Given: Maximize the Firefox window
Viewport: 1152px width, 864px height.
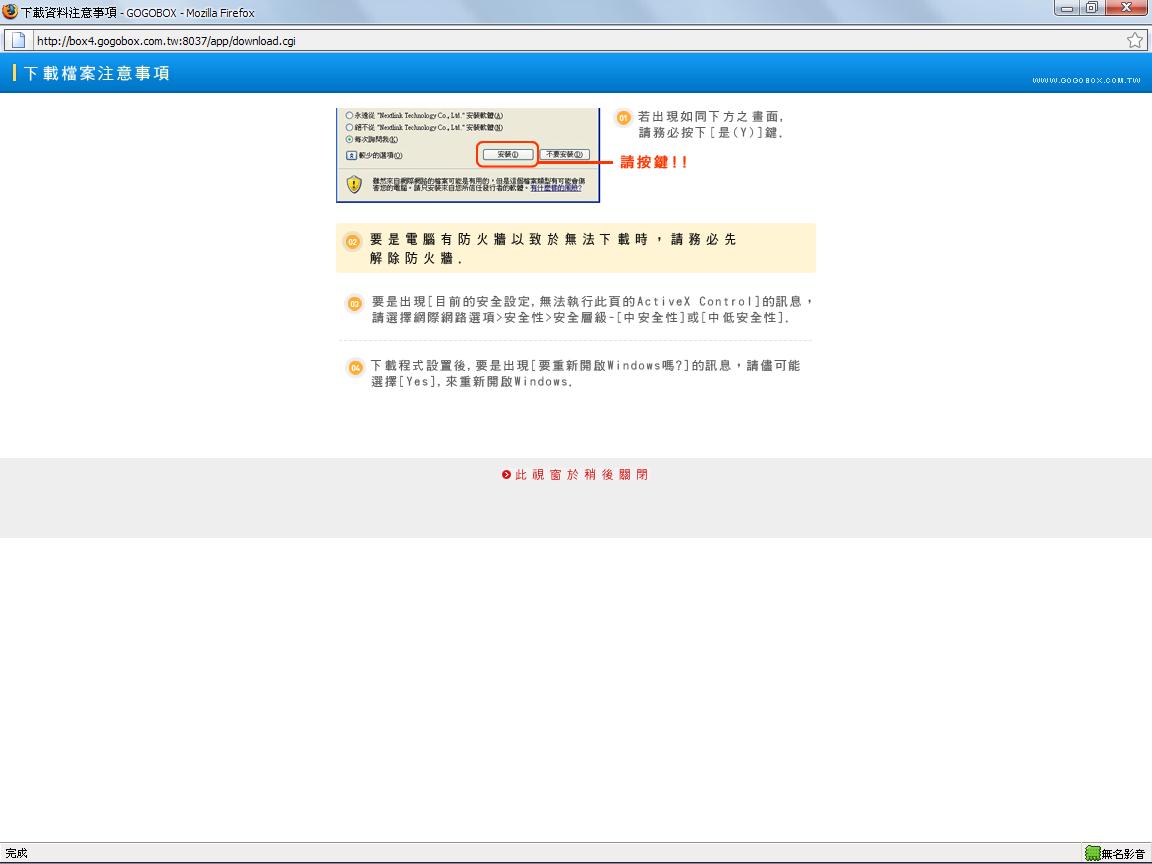Looking at the screenshot, I should coord(1091,9).
